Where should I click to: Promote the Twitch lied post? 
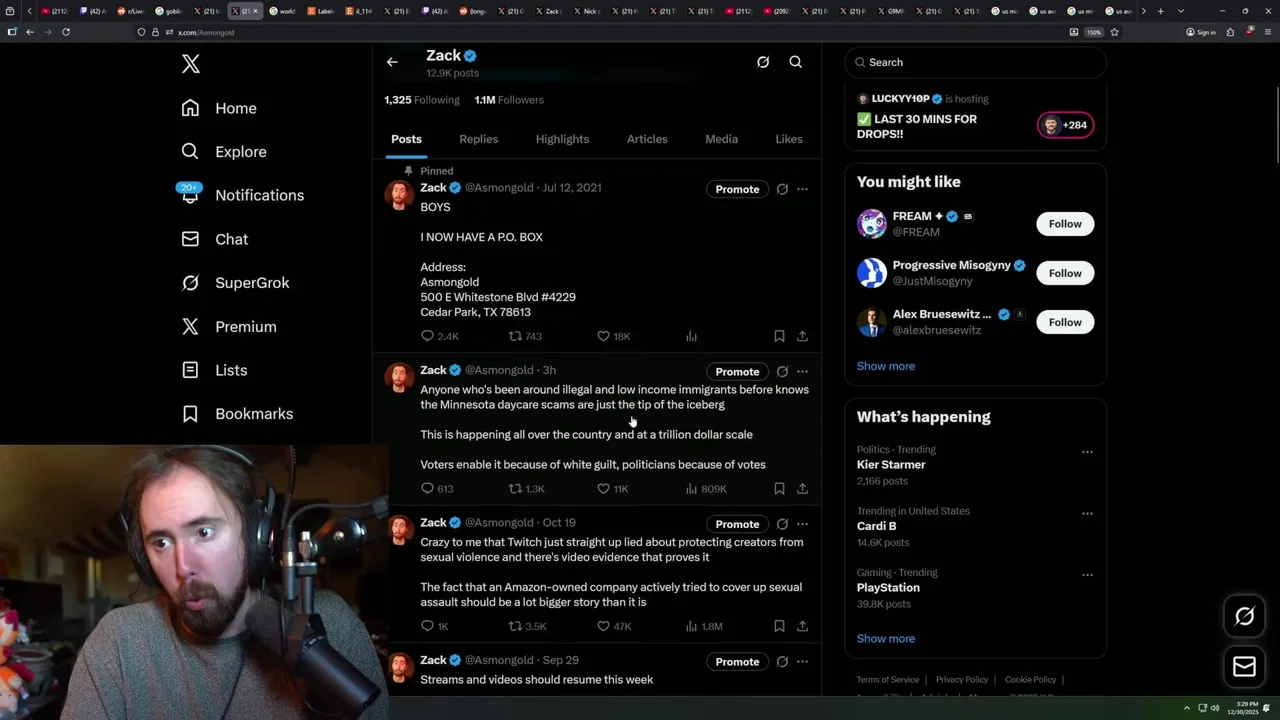(x=737, y=524)
